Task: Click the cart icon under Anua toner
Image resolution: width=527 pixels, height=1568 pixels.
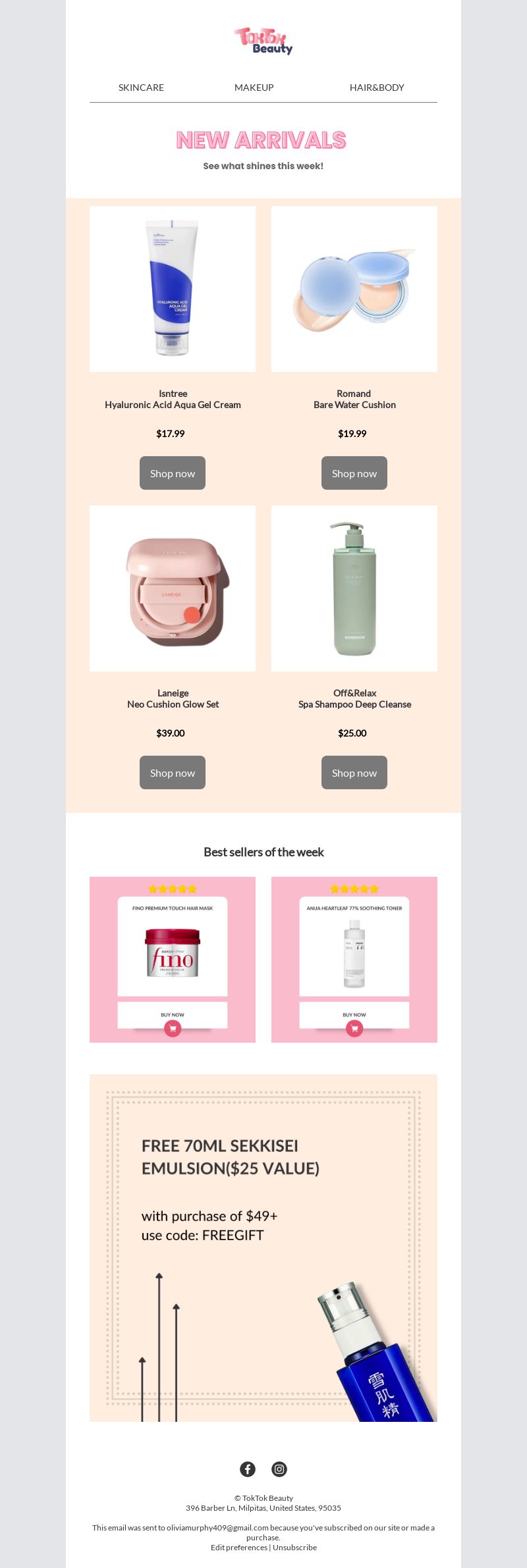Action: click(x=354, y=1029)
